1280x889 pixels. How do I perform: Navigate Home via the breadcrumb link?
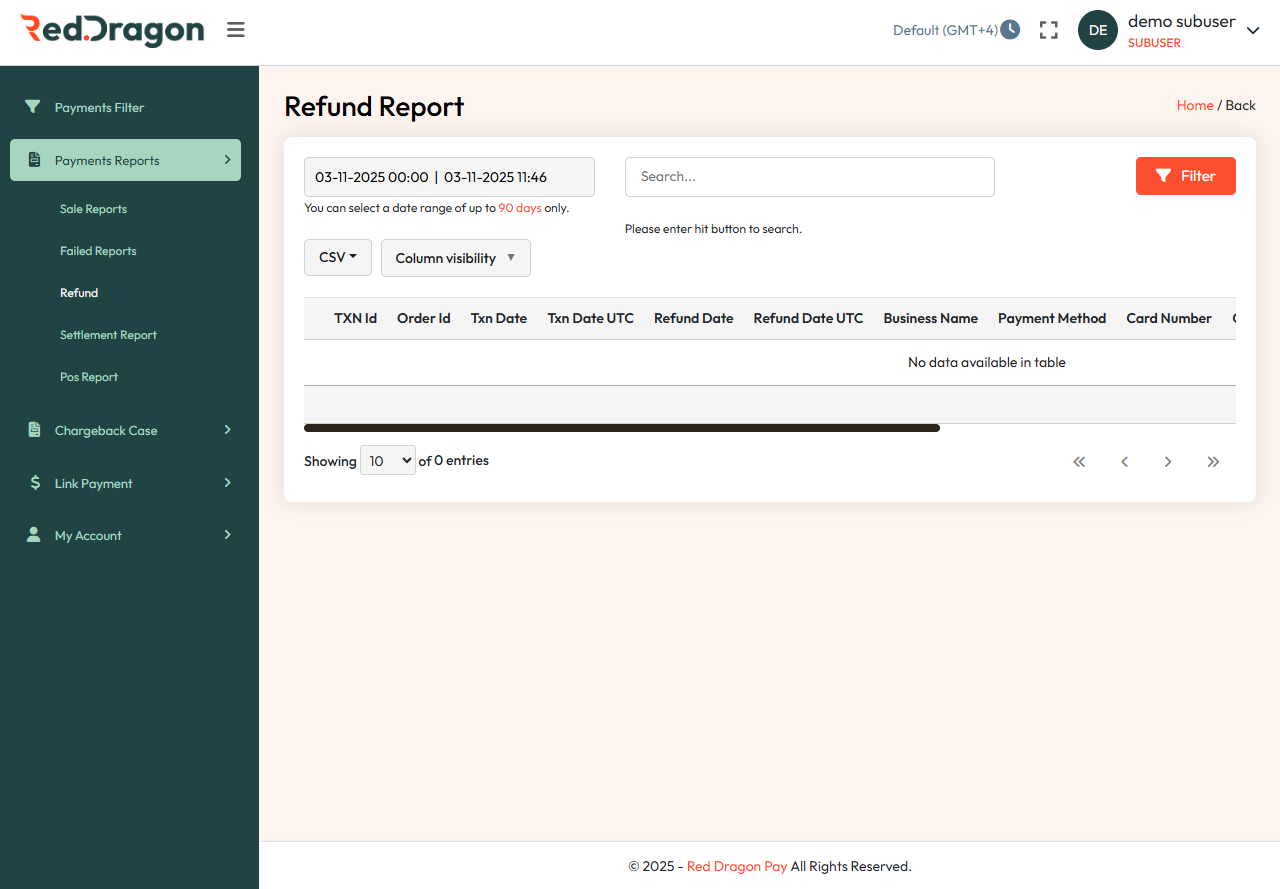click(x=1195, y=105)
